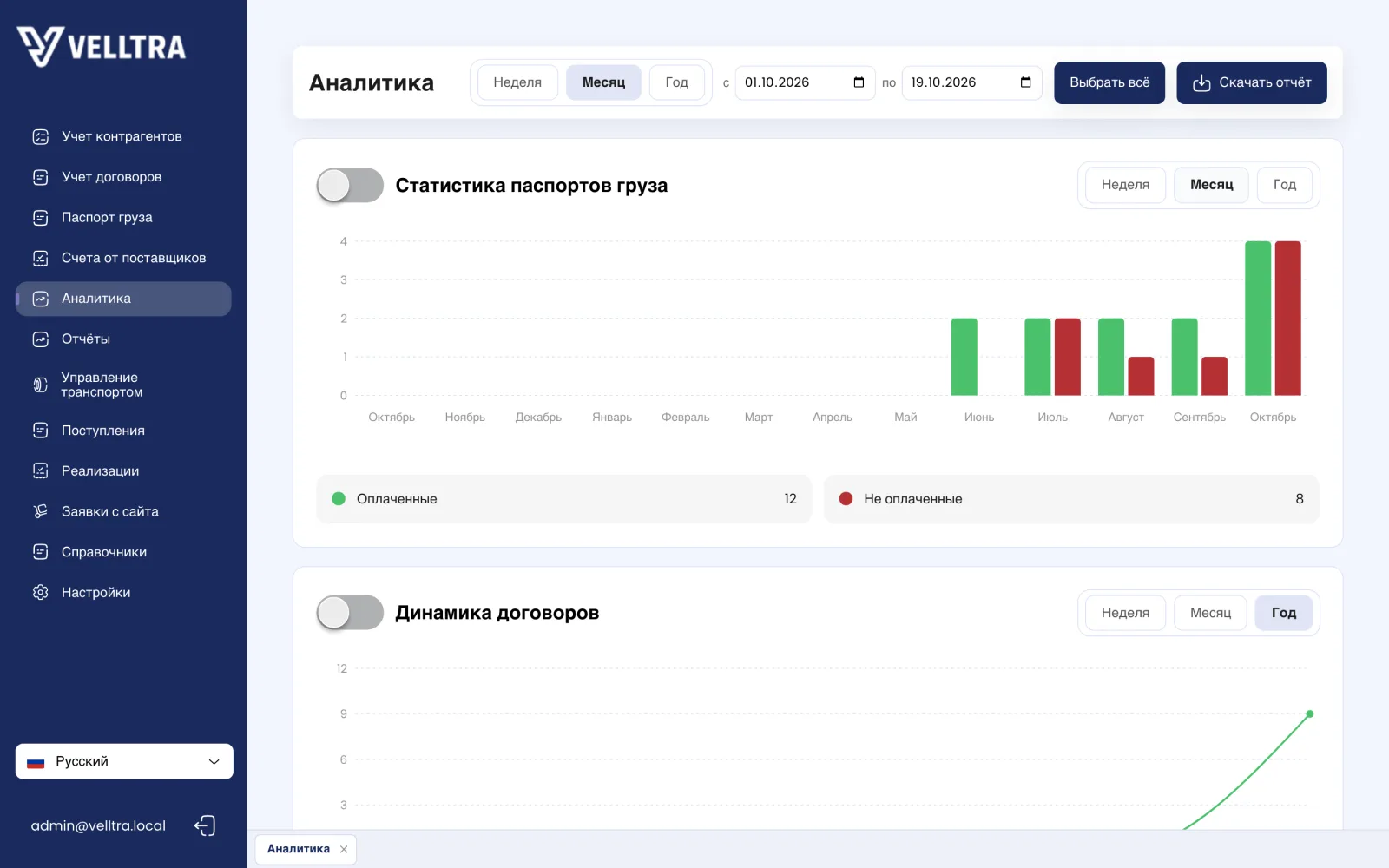The image size is (1389, 868).
Task: Toggle the red Не оплаченные legend series
Action: 1071,499
